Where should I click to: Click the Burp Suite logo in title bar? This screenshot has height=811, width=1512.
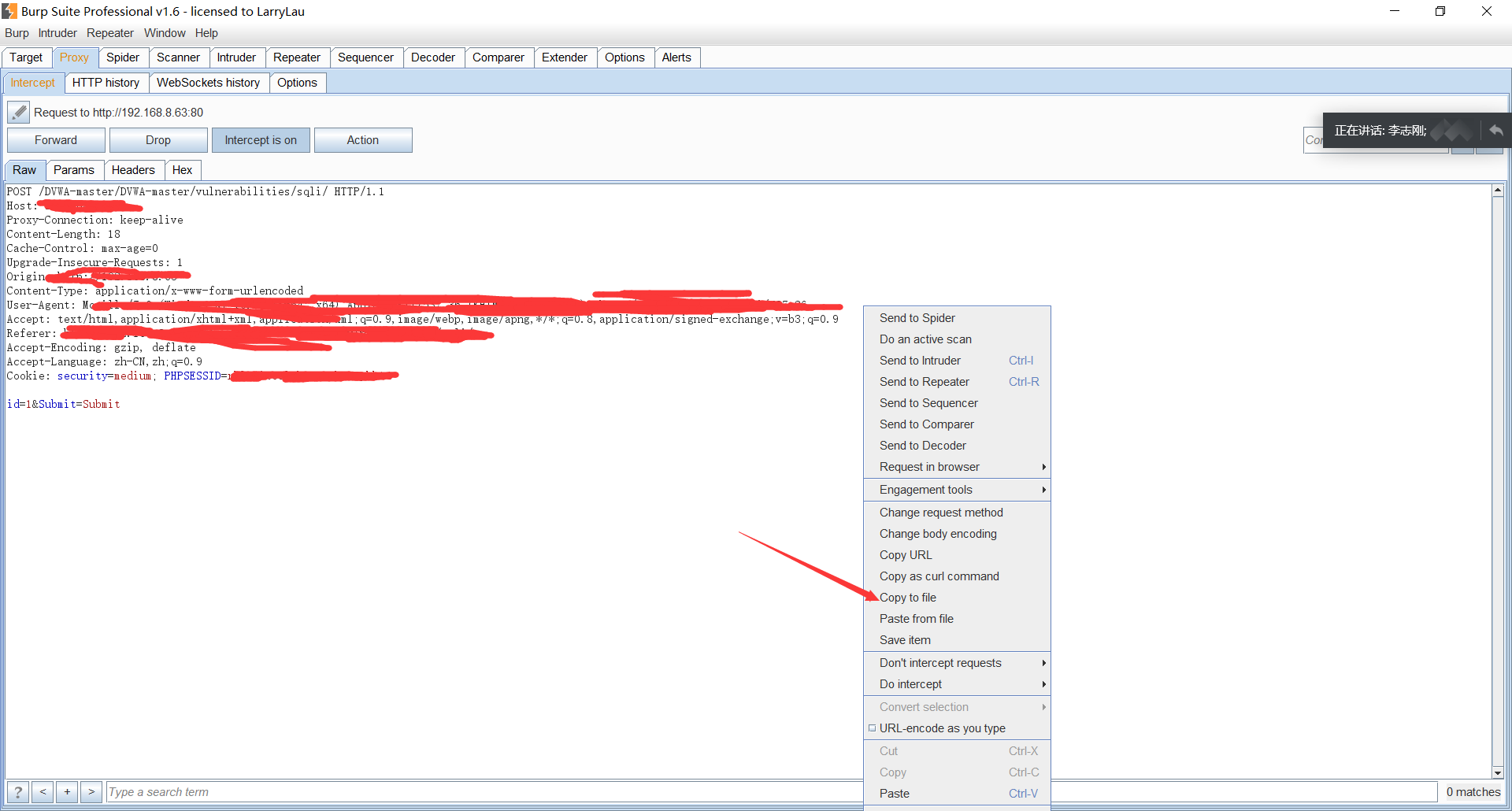click(x=9, y=11)
